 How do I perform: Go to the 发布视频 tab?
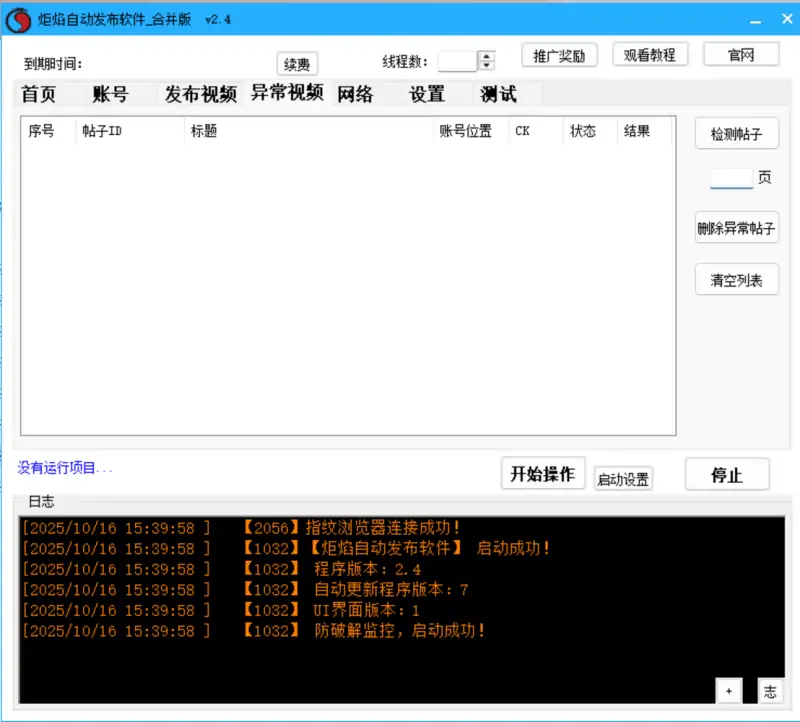coord(201,95)
